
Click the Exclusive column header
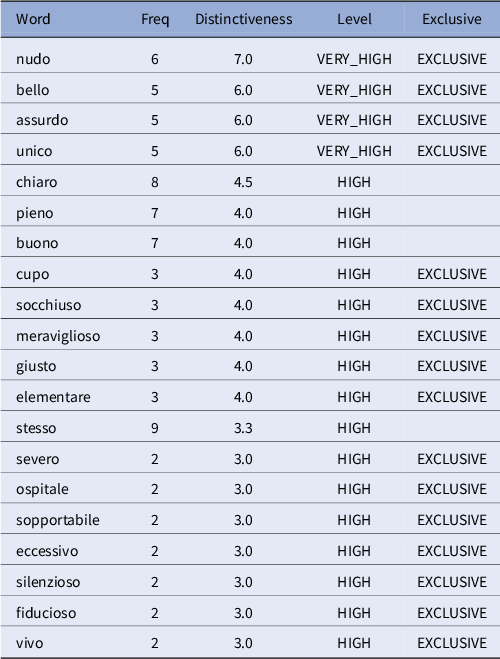tap(452, 19)
